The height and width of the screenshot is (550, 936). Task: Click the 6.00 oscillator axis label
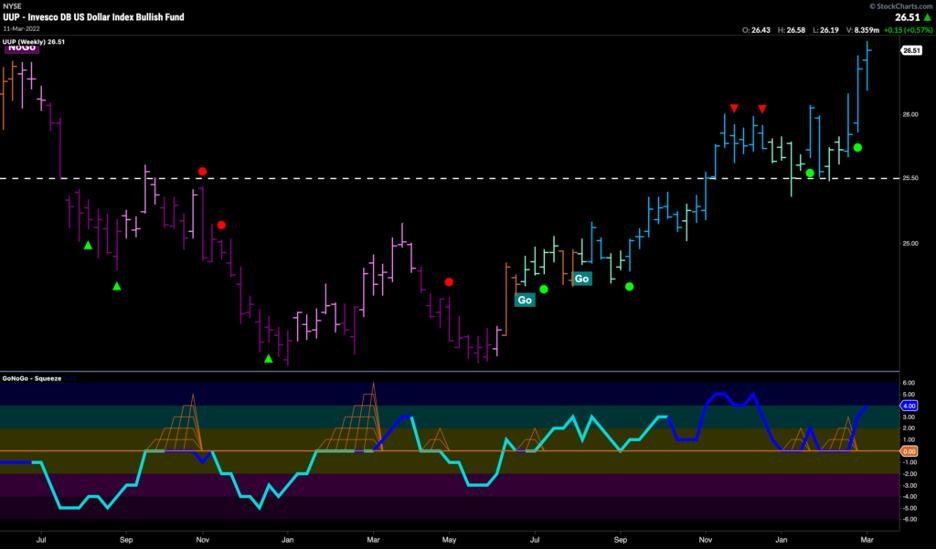[x=910, y=383]
